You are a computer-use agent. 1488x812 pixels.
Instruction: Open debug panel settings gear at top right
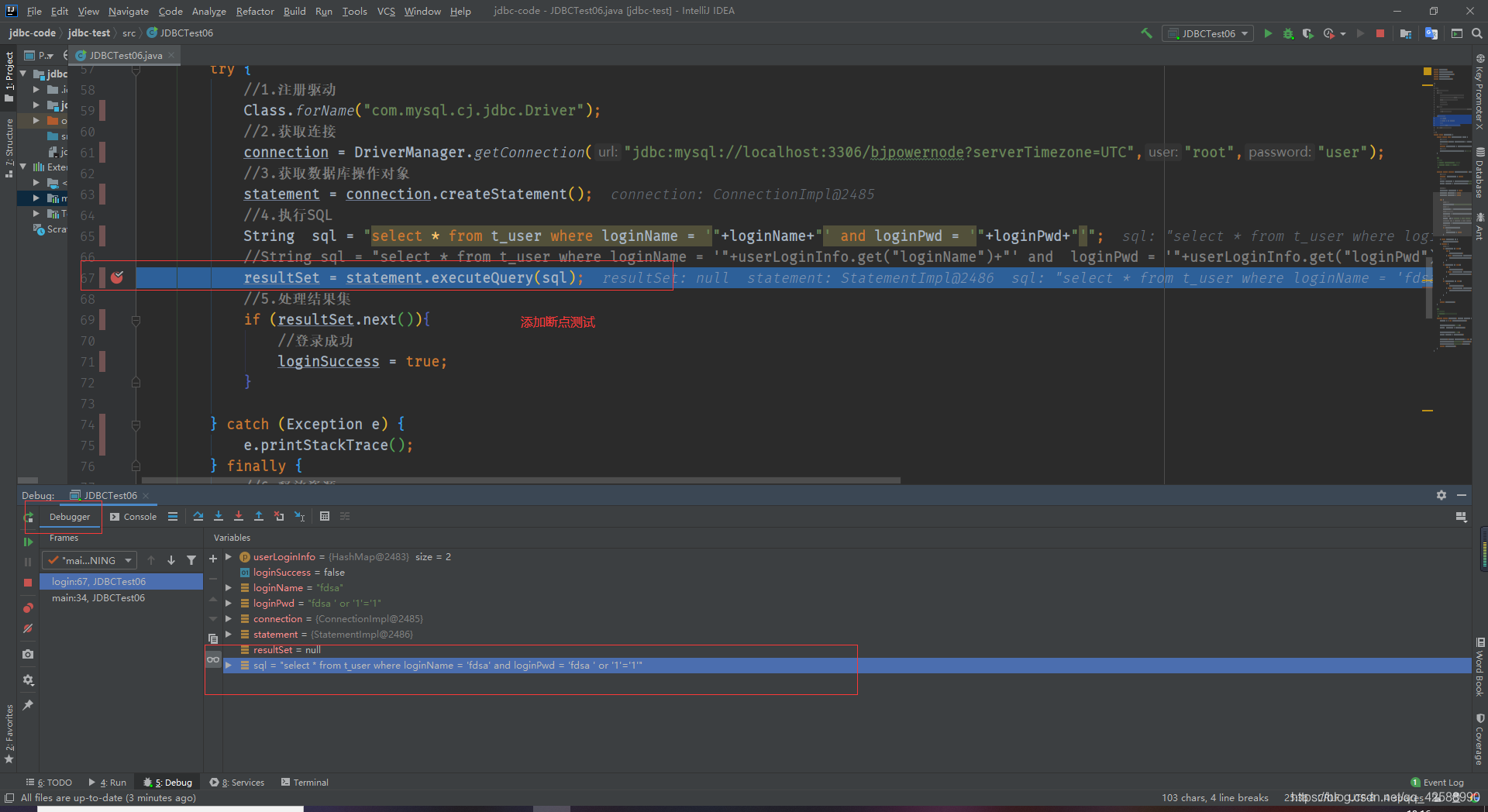click(1441, 495)
